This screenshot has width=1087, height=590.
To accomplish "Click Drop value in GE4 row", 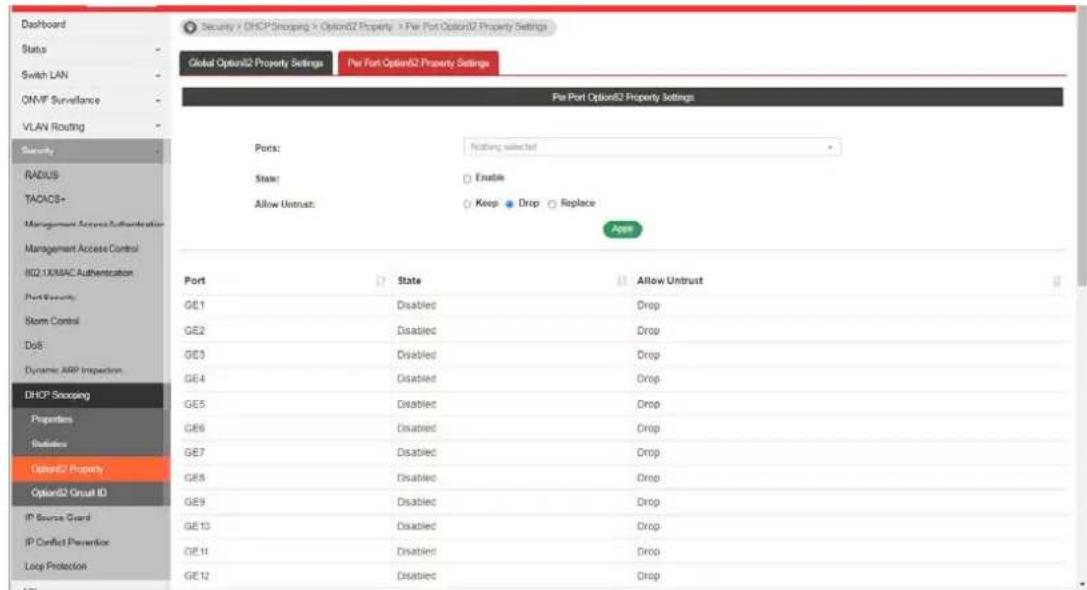I will 648,379.
